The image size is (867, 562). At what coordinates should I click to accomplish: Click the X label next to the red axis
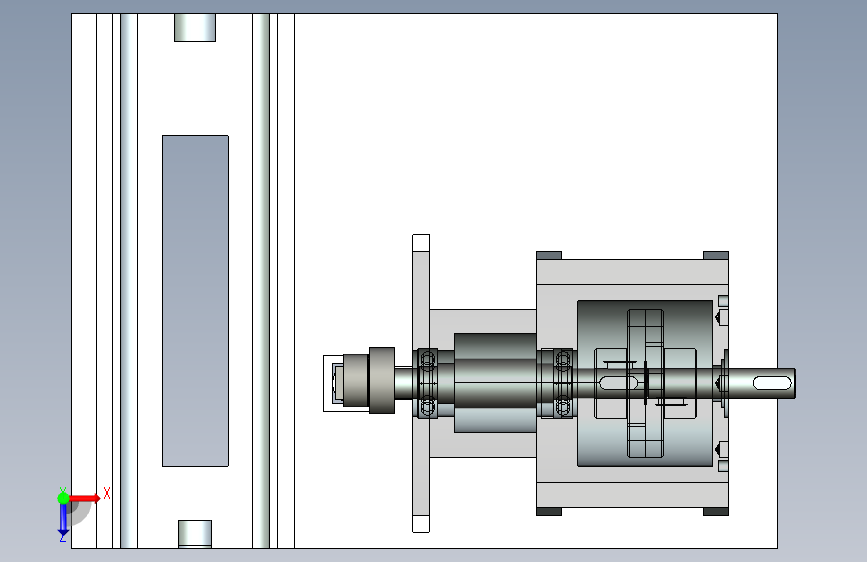[x=107, y=493]
